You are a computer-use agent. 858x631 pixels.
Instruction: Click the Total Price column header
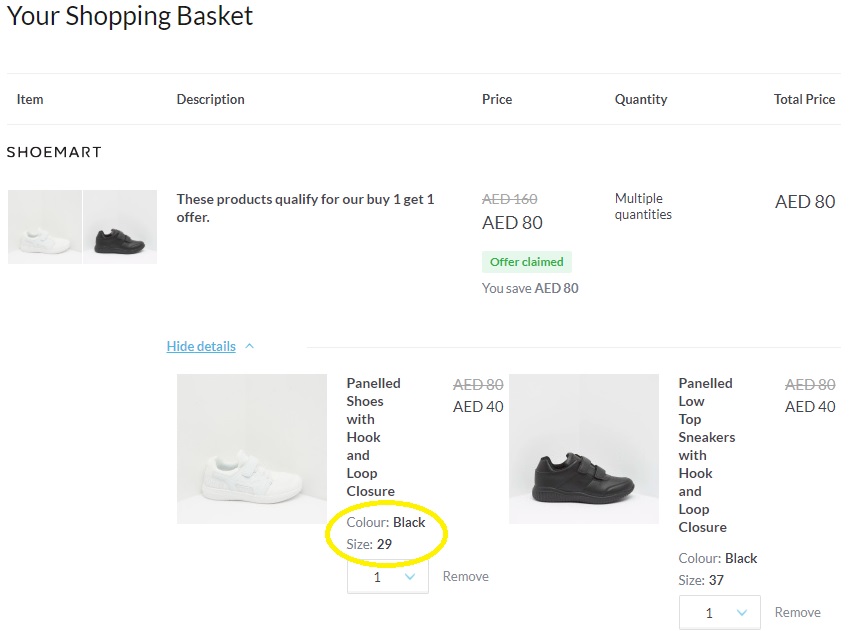click(804, 99)
